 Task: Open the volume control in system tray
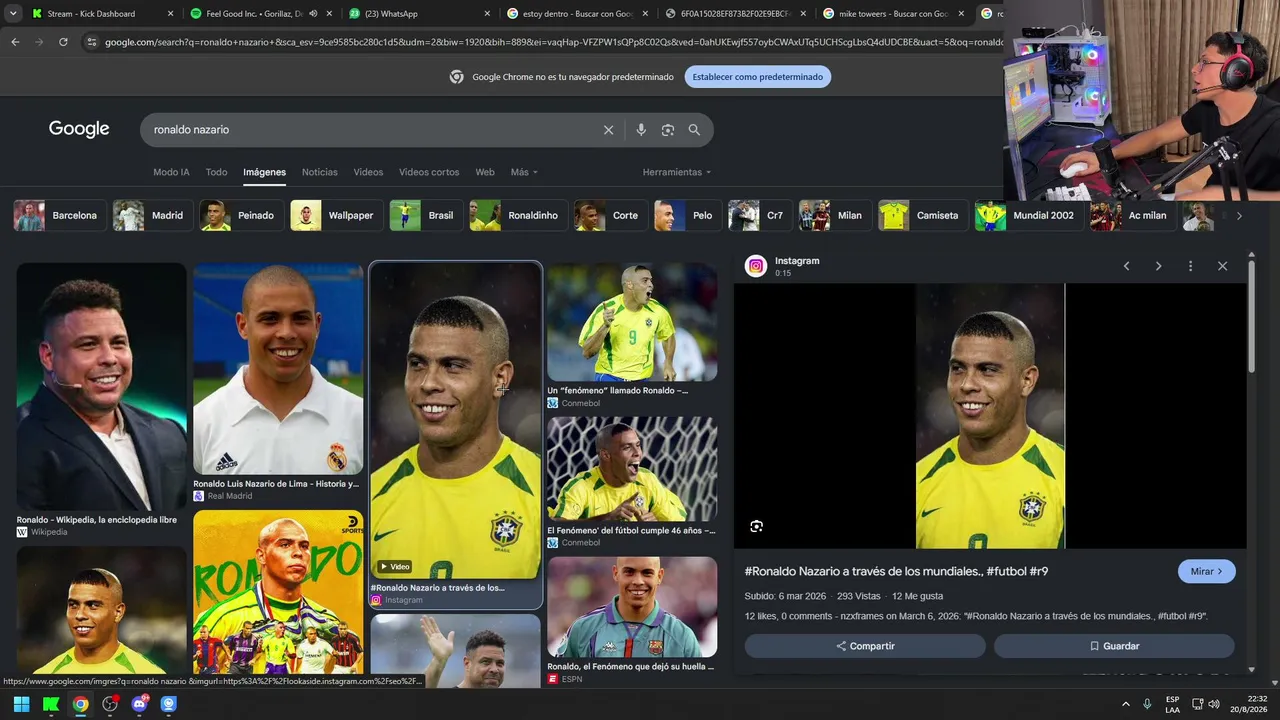[x=1214, y=704]
